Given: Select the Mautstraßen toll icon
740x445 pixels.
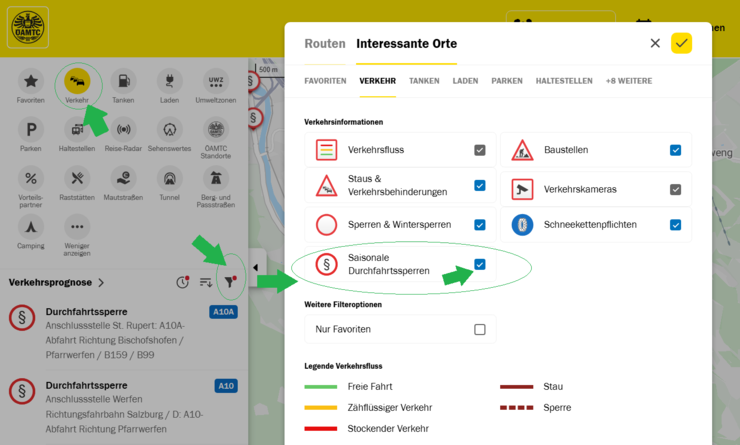Looking at the screenshot, I should pyautogui.click(x=123, y=178).
